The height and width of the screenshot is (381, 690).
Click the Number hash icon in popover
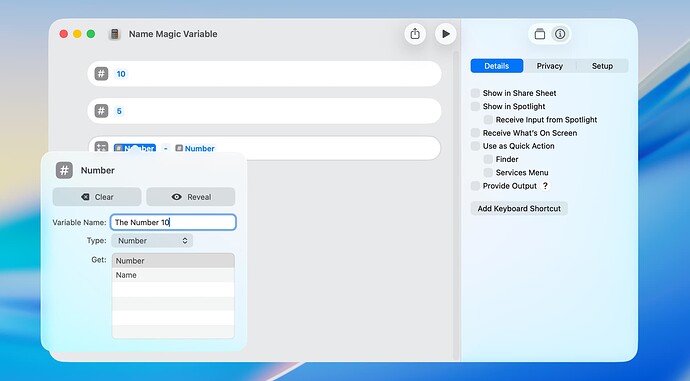64,170
